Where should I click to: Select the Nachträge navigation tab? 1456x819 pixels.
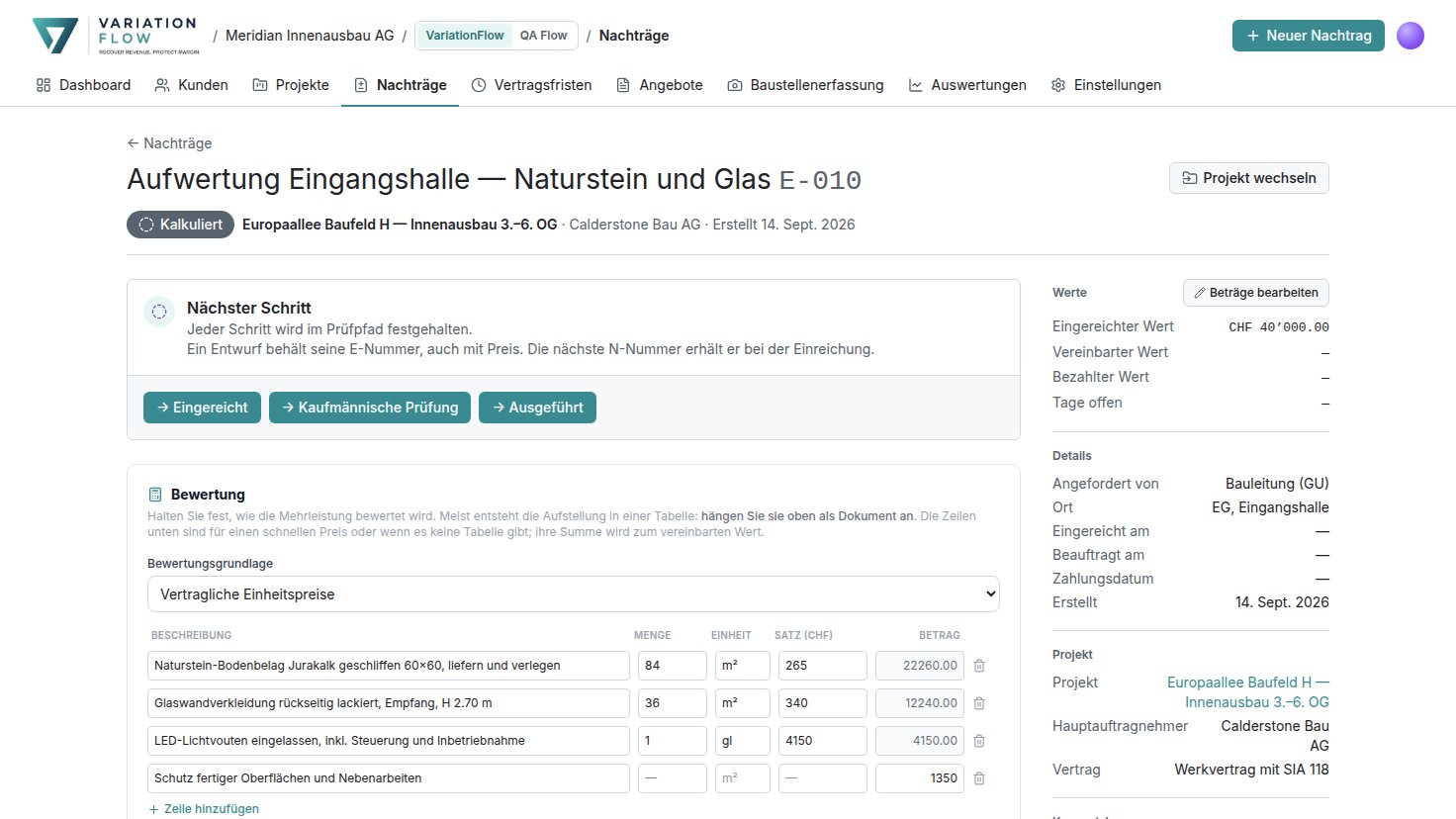point(401,85)
